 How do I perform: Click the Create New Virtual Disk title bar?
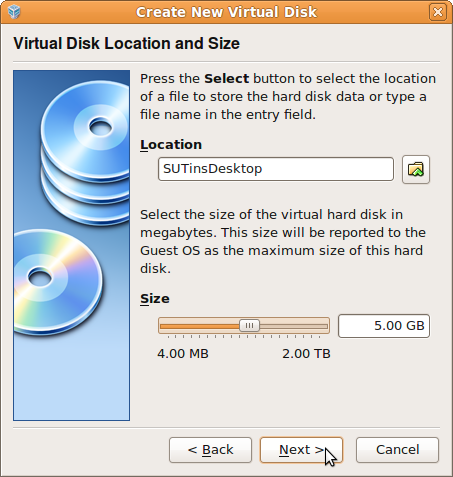point(226,12)
